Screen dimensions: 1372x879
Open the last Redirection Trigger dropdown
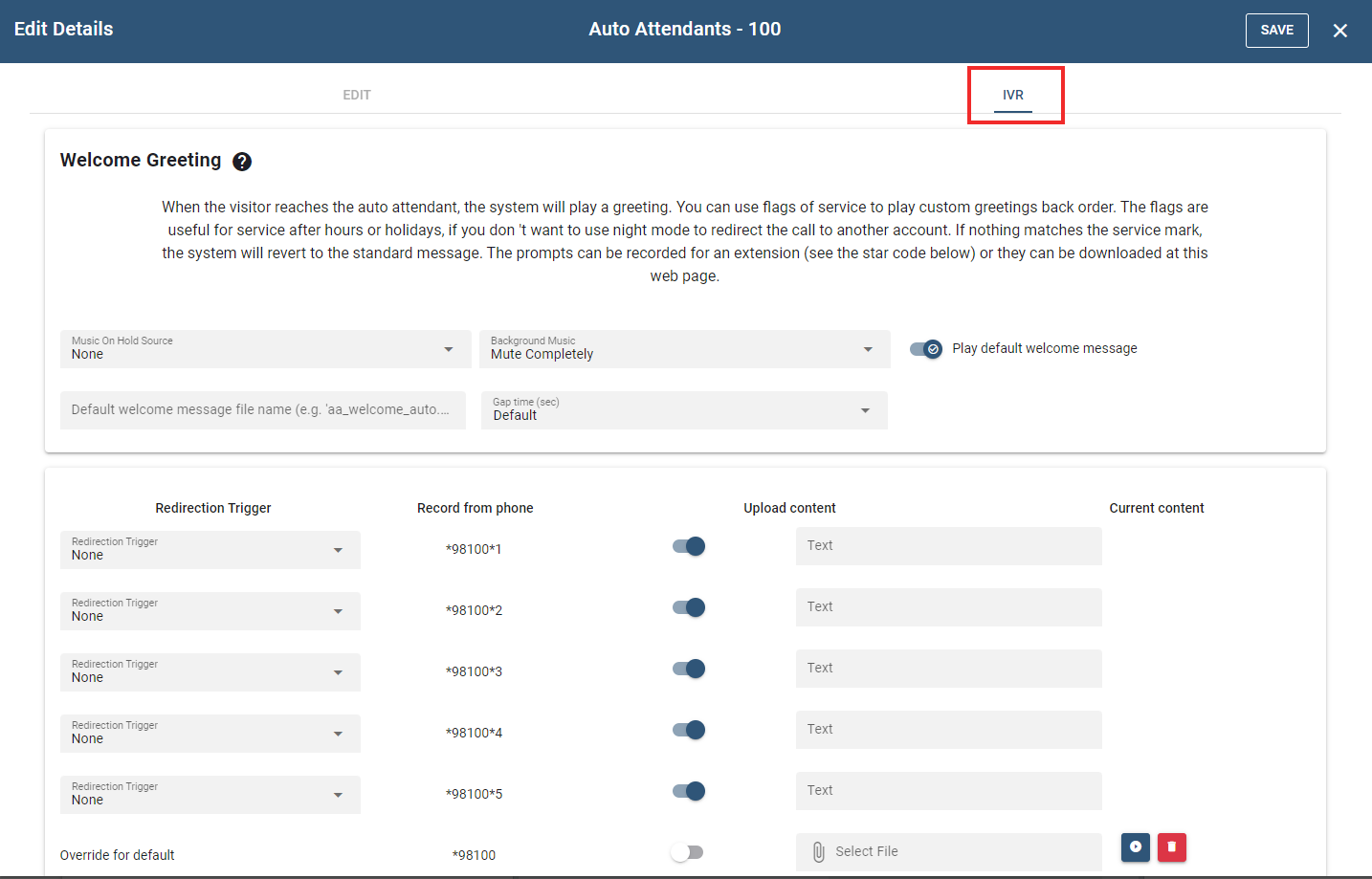210,795
